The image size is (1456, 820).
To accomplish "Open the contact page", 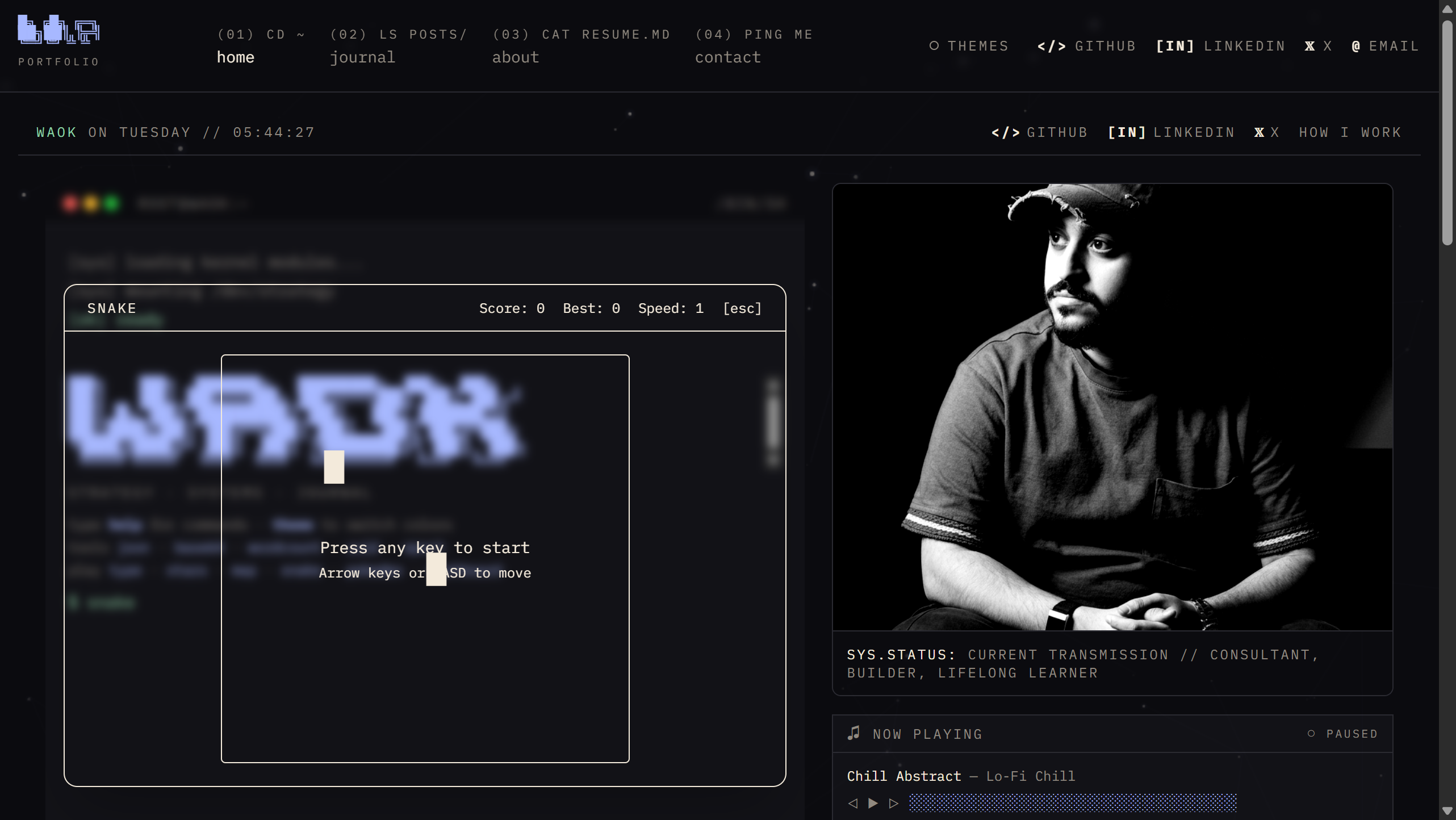I will tap(727, 57).
